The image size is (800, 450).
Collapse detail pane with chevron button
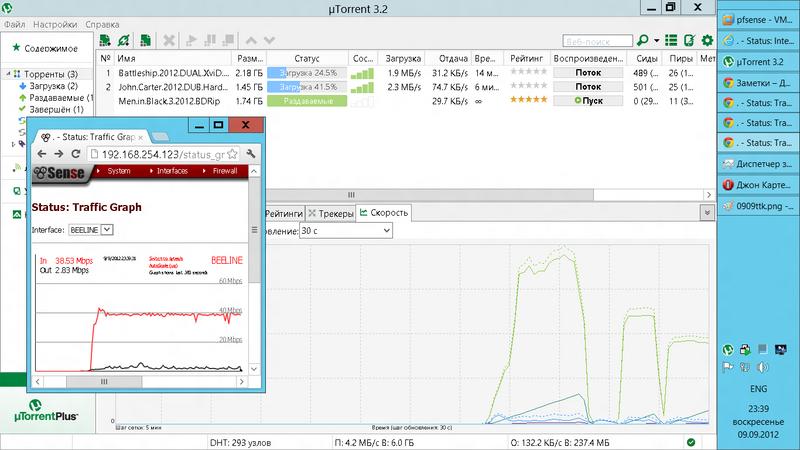point(707,212)
